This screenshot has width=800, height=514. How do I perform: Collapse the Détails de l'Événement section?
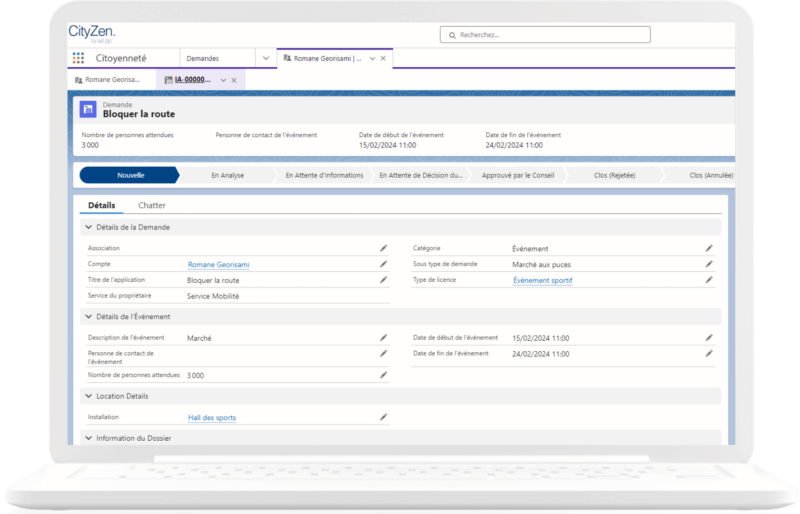(x=88, y=317)
